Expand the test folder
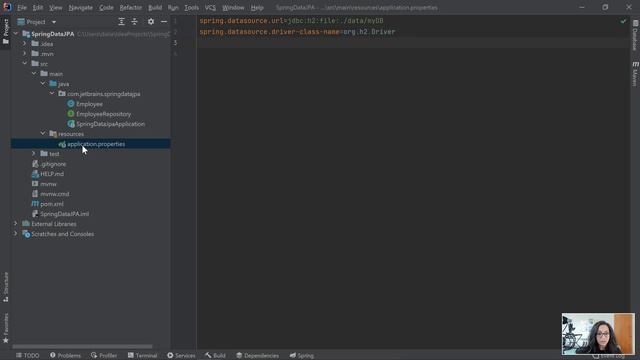The height and width of the screenshot is (360, 640). [34, 153]
